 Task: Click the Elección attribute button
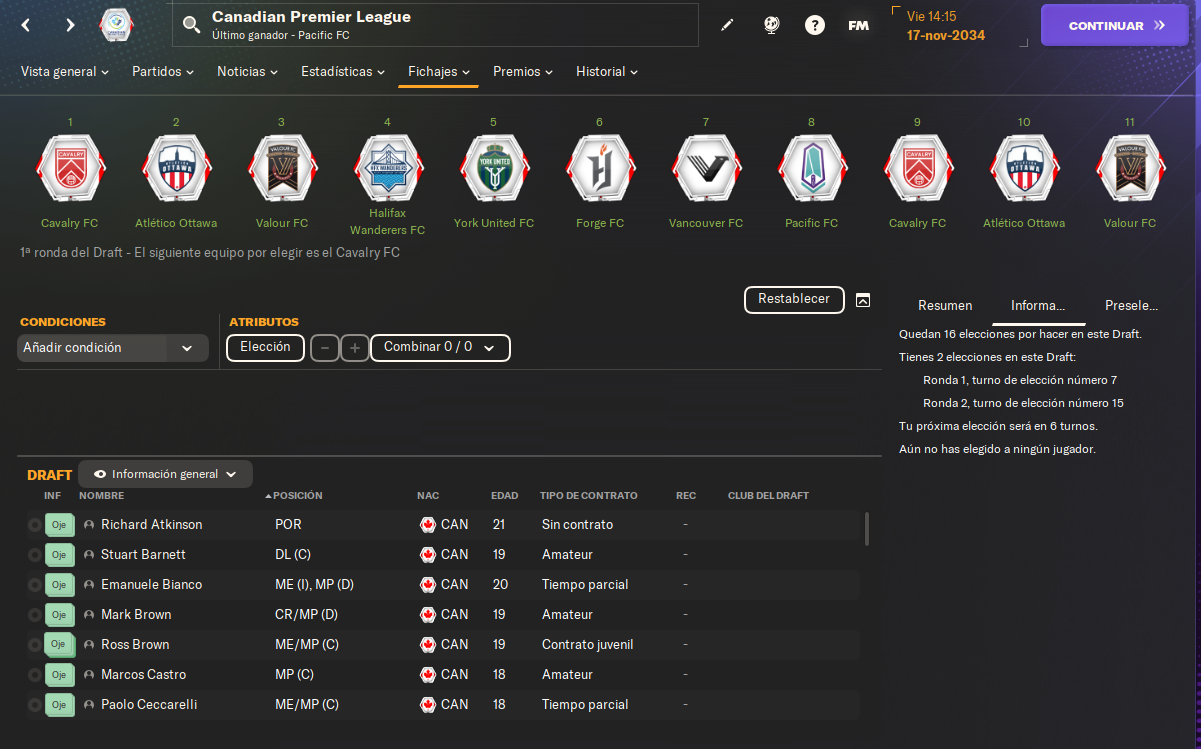[266, 348]
